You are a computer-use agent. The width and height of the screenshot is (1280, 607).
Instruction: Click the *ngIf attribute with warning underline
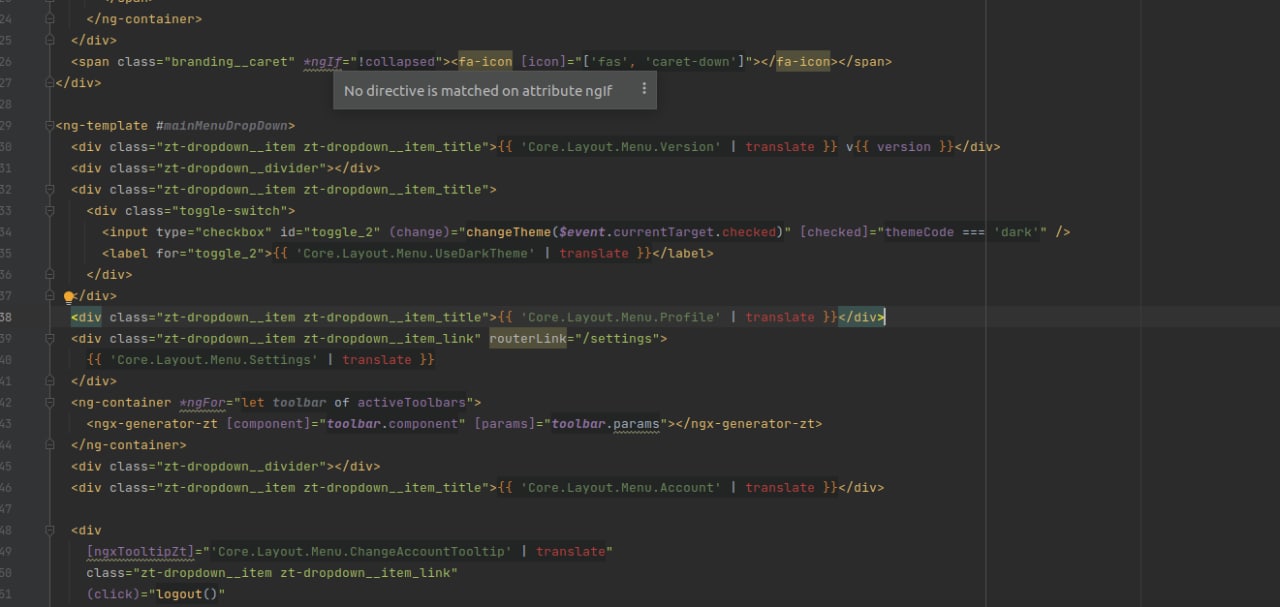322,62
